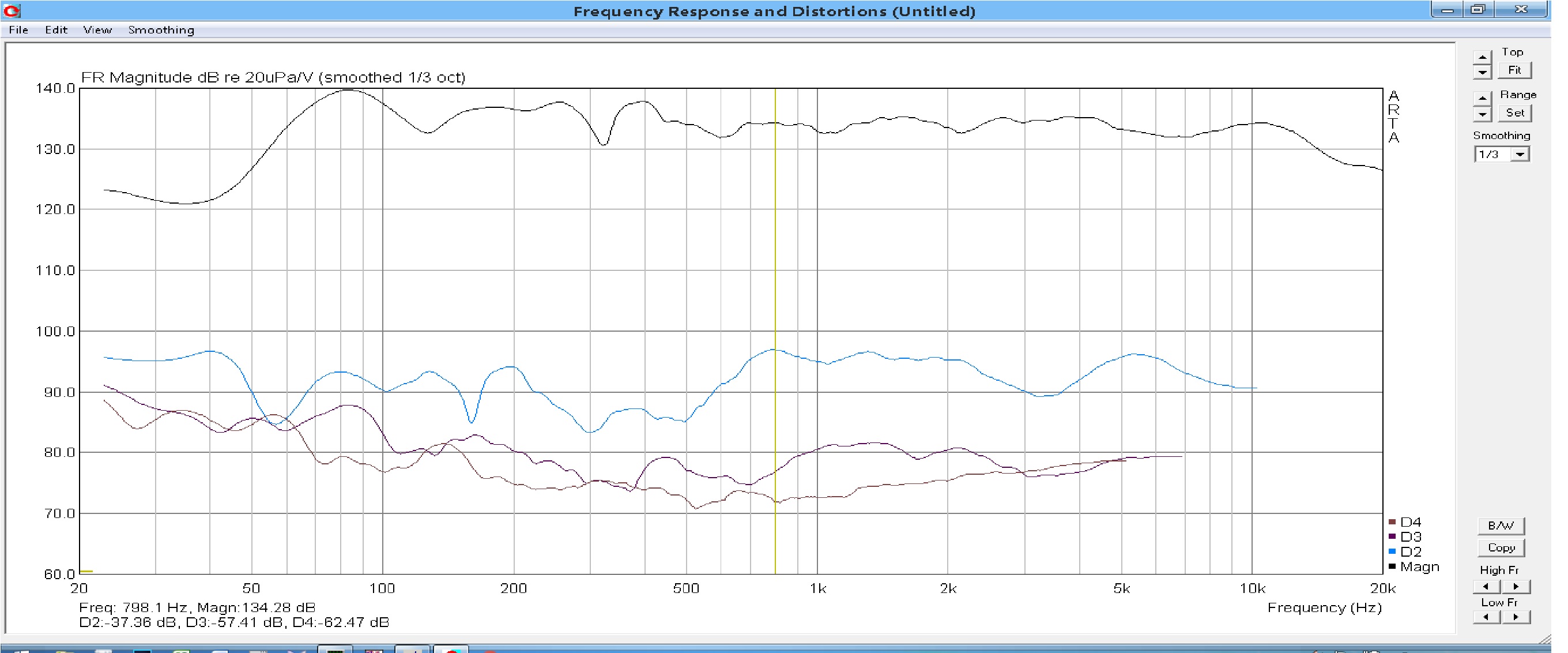Click the Top up arrow stepper
The height and width of the screenshot is (653, 1568).
pyautogui.click(x=1482, y=58)
